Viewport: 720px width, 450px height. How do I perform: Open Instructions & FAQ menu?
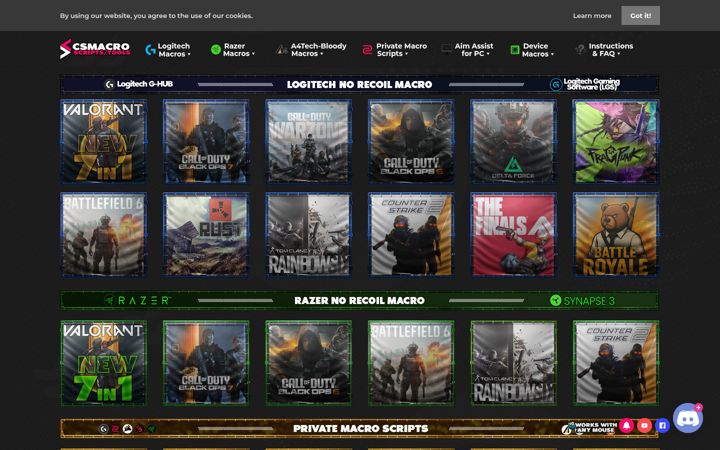click(x=604, y=50)
